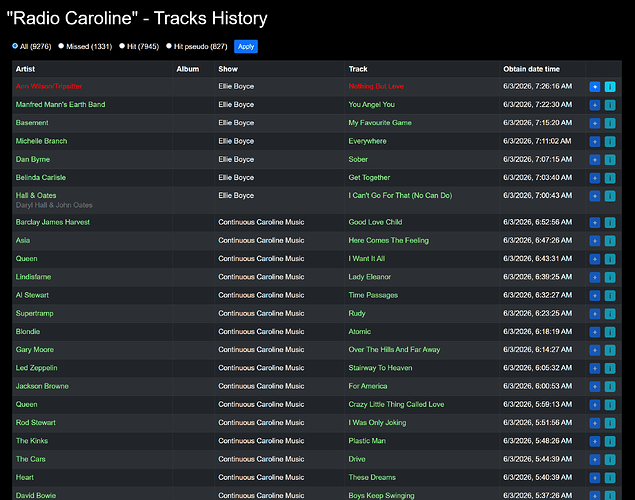Viewport: 635px width, 500px height.
Task: Open info icon for You Angel You
Action: [x=610, y=105]
